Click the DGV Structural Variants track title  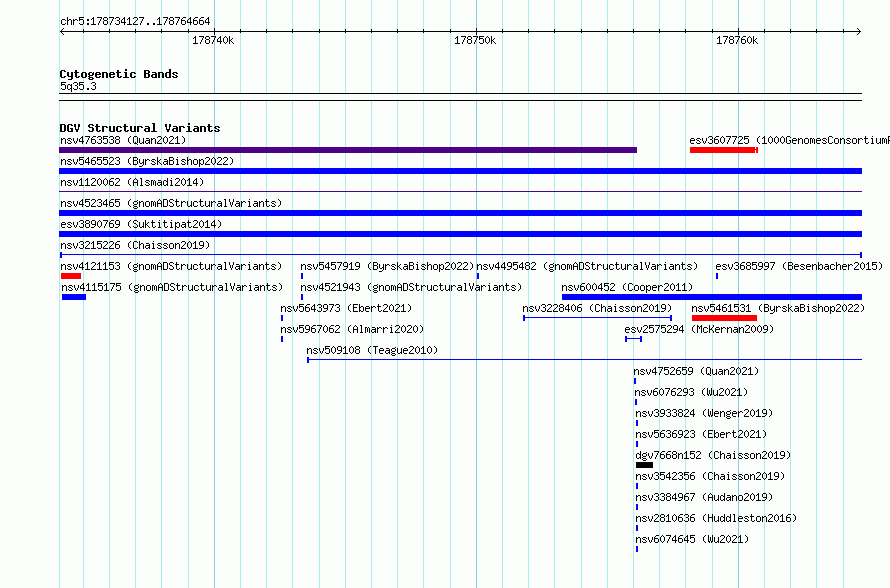(x=140, y=128)
